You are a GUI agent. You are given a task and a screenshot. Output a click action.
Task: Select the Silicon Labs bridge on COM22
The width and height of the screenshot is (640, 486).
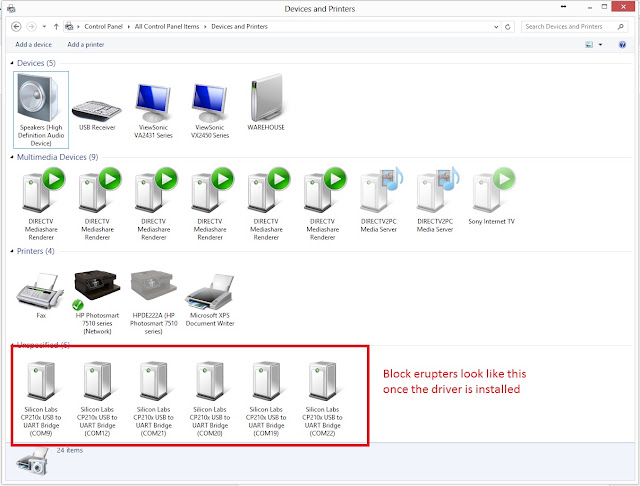point(322,399)
